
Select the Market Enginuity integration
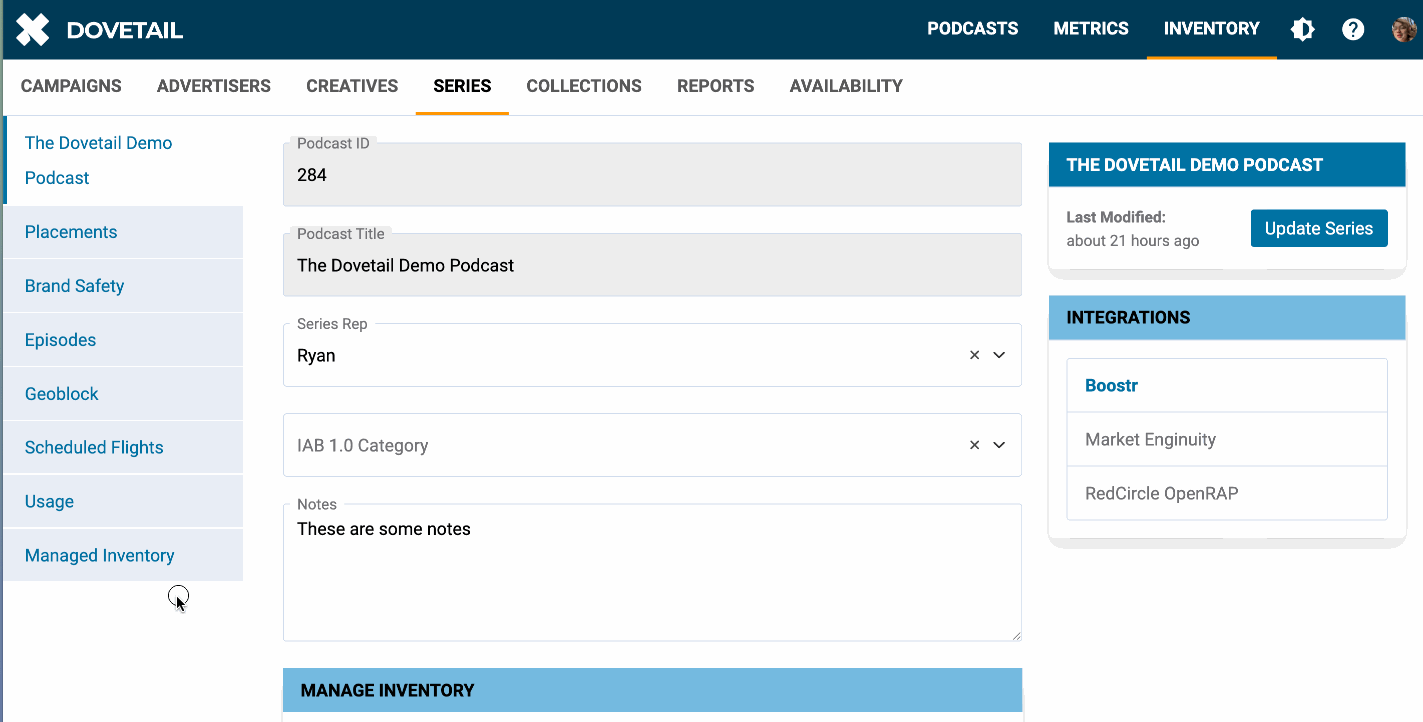(x=1227, y=439)
